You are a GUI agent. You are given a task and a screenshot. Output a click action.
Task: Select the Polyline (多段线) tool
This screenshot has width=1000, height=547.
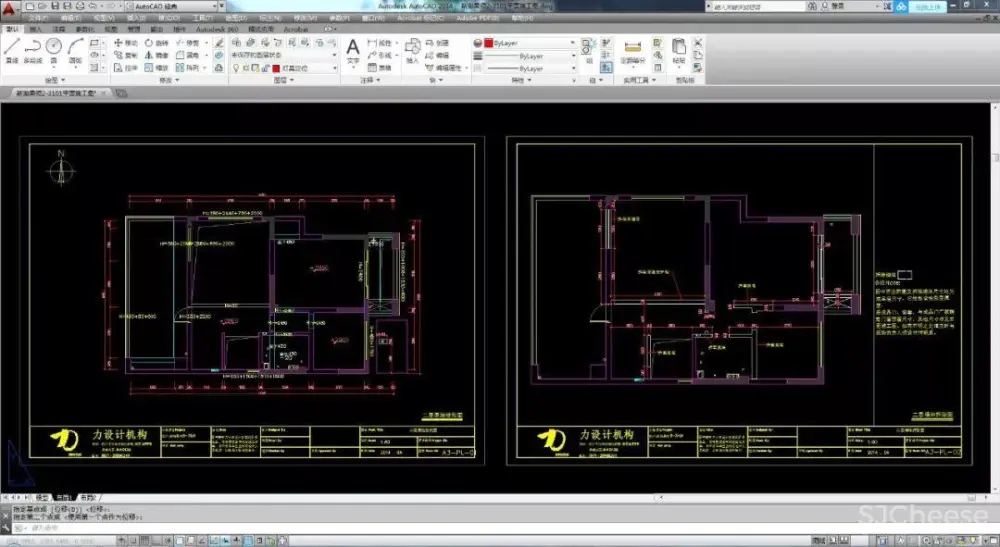[33, 48]
